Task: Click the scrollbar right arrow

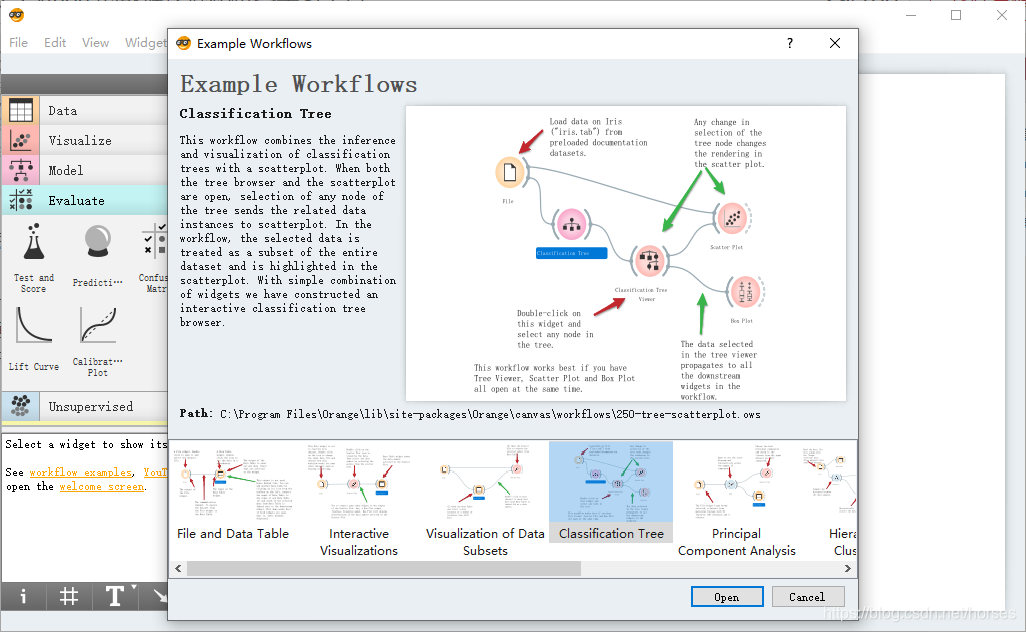Action: (848, 569)
